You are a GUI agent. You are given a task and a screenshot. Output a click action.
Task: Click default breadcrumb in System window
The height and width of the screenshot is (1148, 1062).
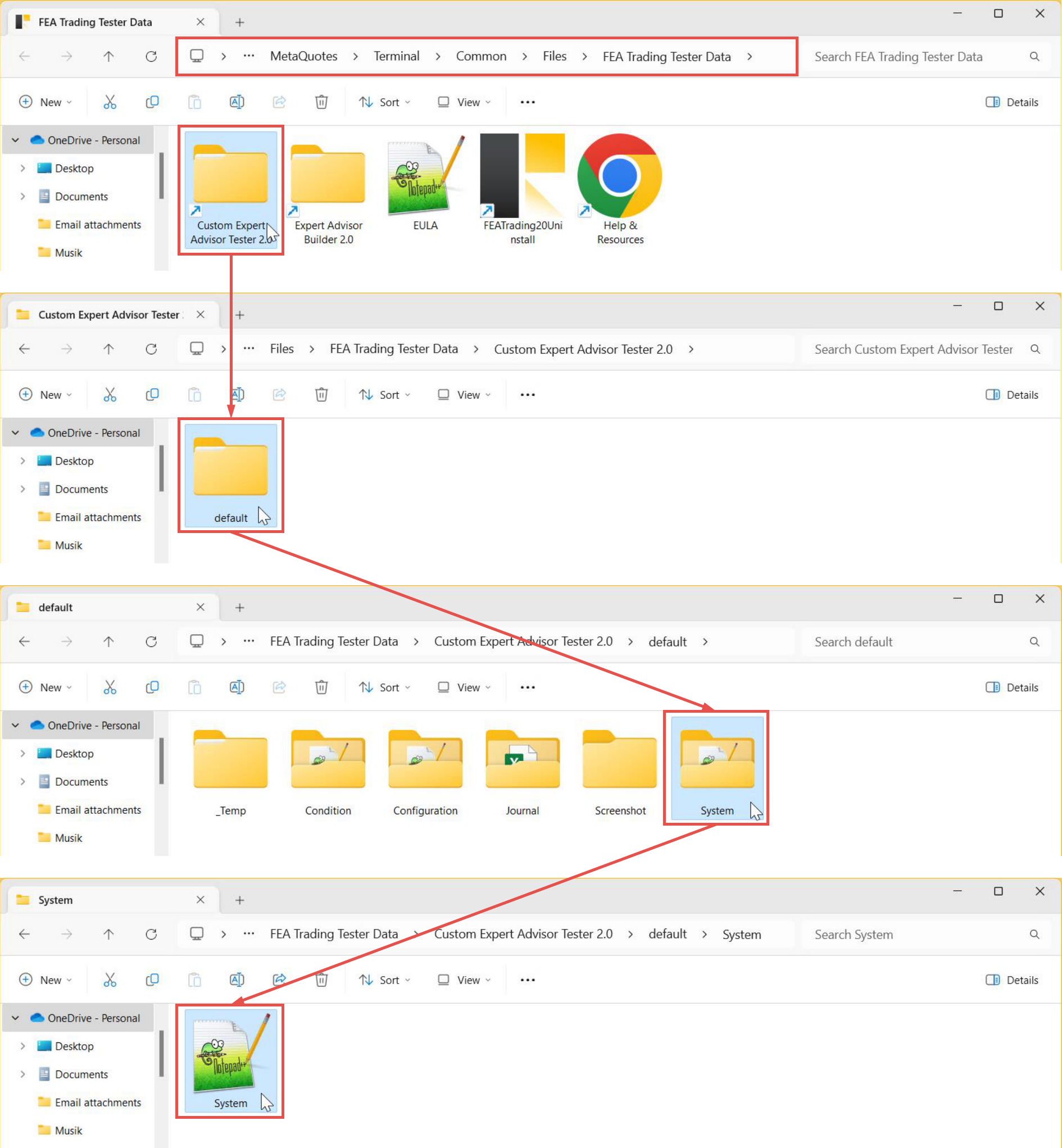[x=667, y=934]
